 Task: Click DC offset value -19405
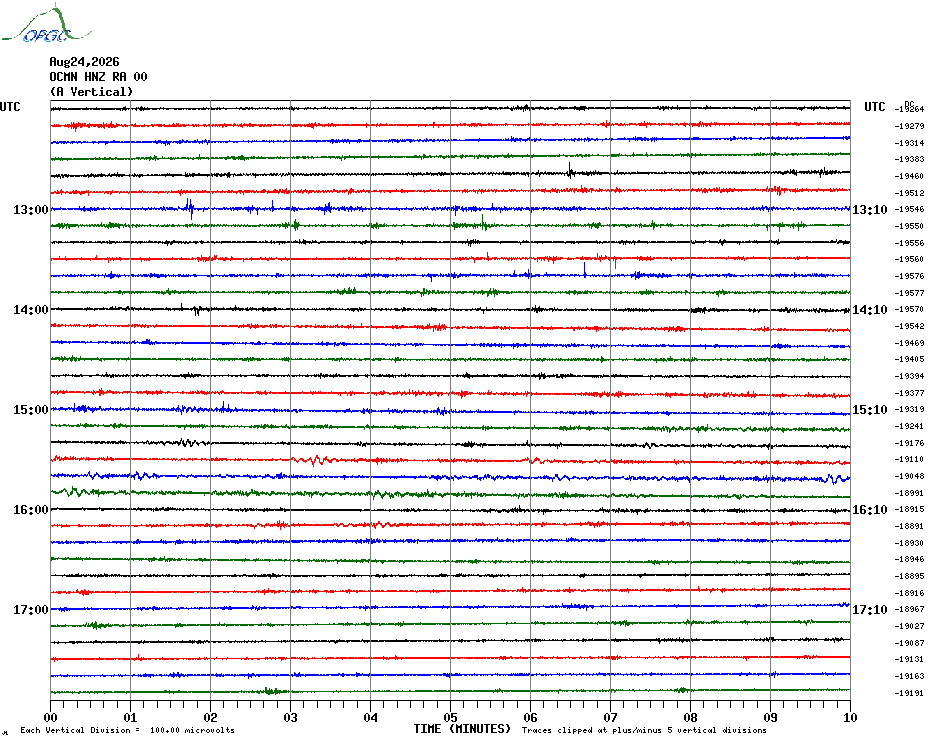(909, 360)
